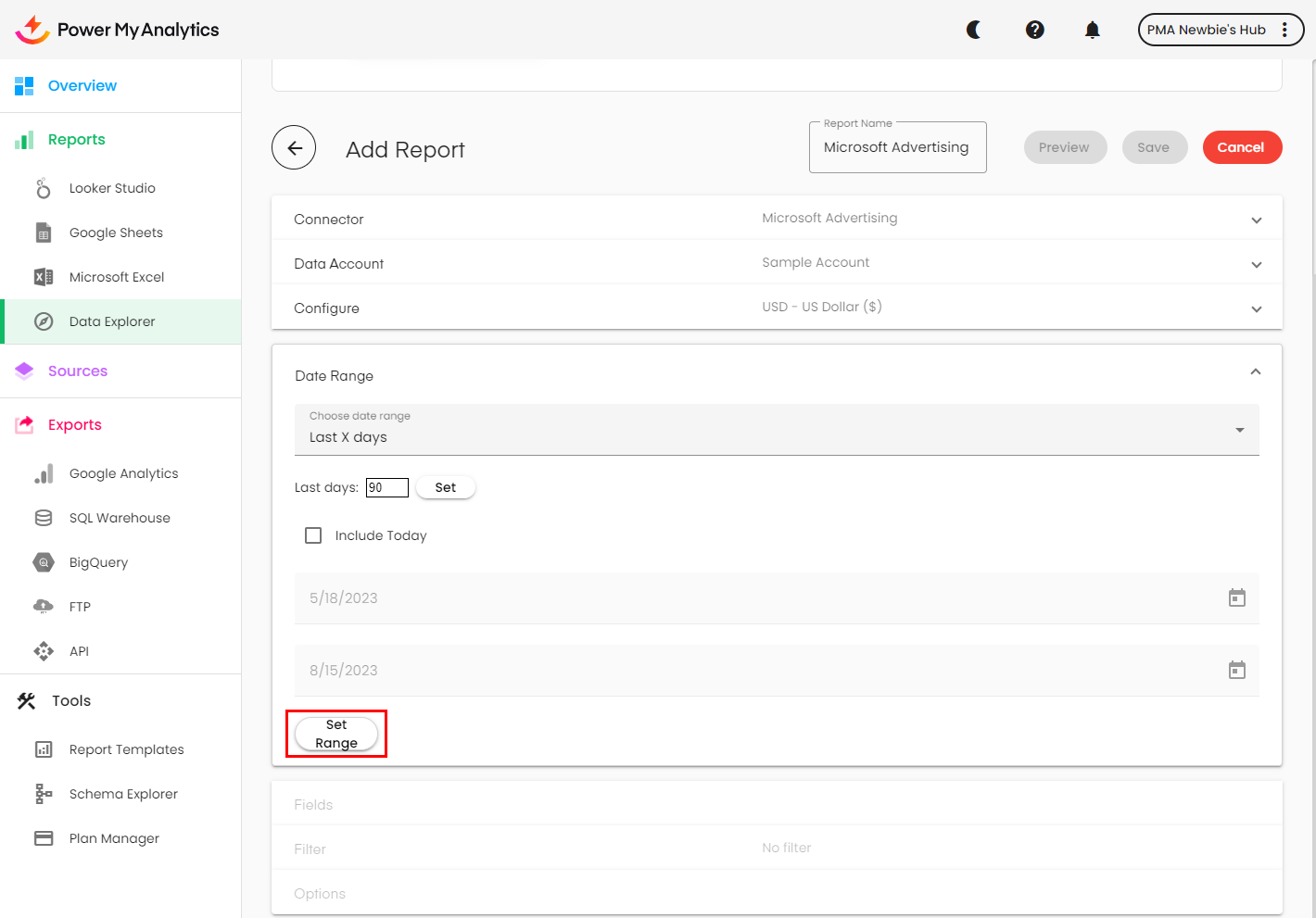Image resolution: width=1316 pixels, height=918 pixels.
Task: Open the PMA Newbie's Hub account menu
Action: 1220,30
